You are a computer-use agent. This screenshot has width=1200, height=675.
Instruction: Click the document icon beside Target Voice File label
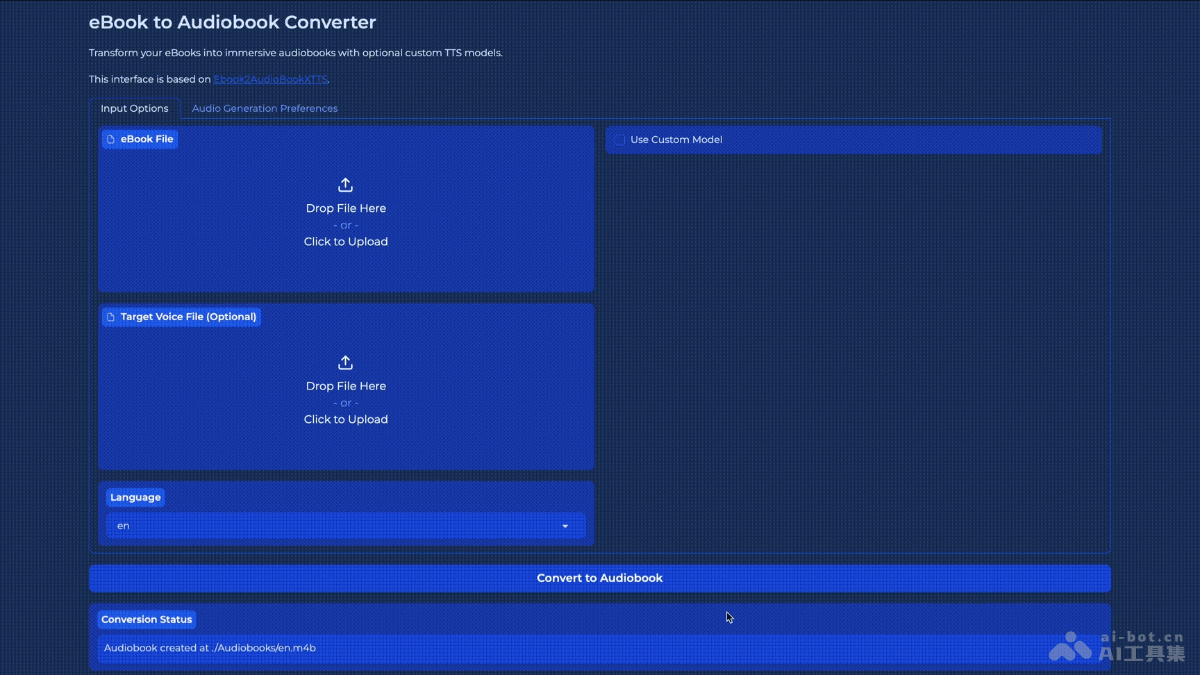pos(111,317)
